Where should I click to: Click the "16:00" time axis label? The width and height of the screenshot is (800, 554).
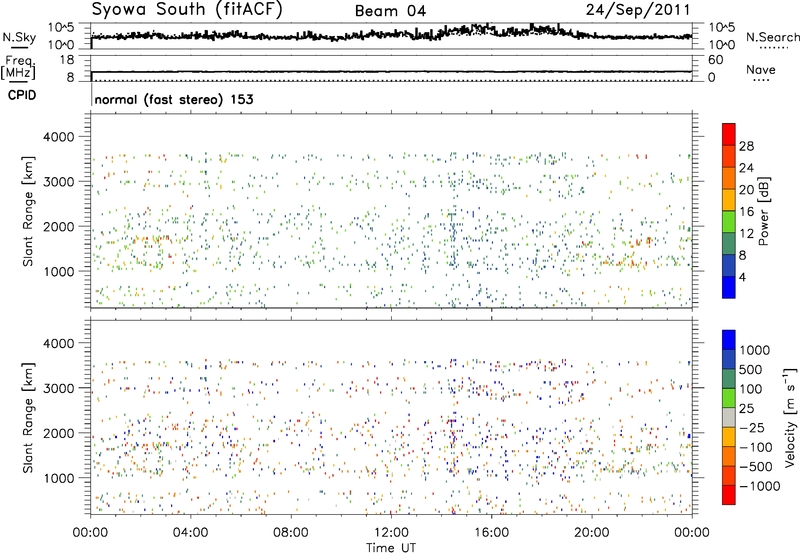click(x=491, y=532)
